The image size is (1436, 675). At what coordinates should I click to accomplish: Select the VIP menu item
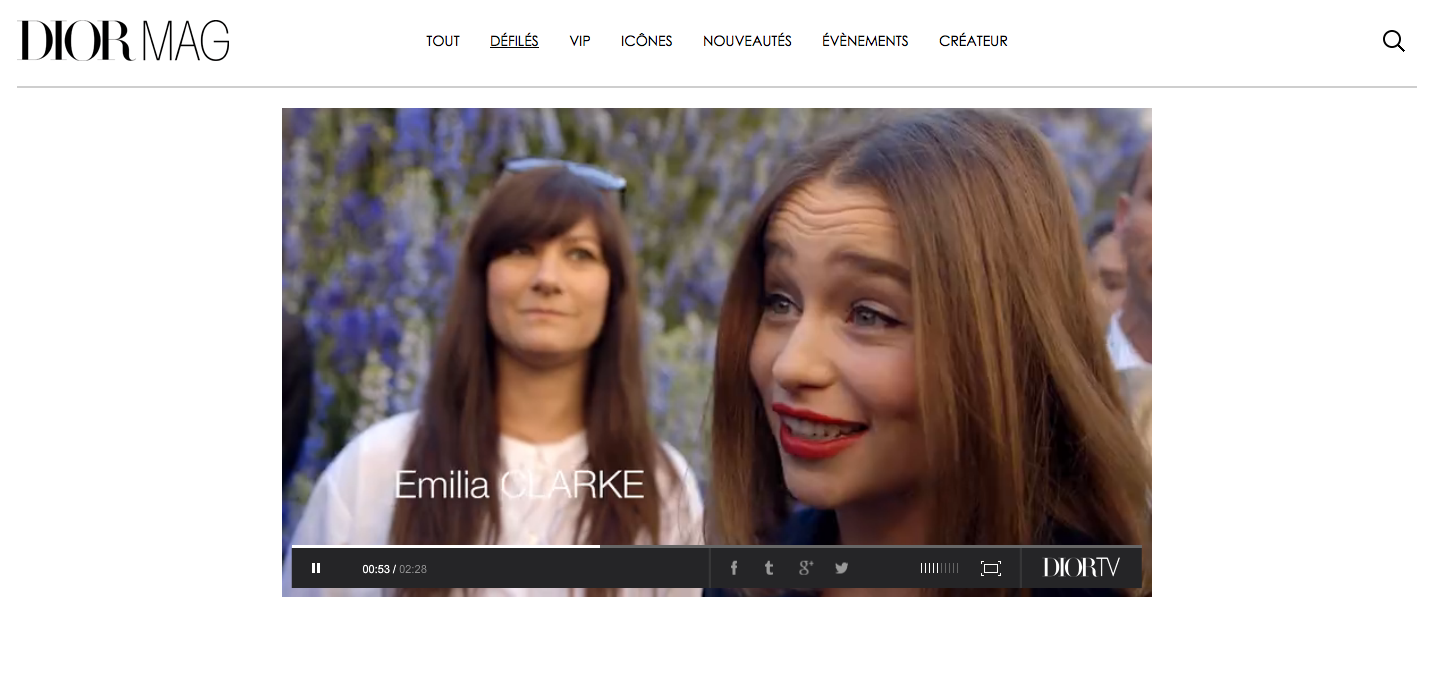580,41
